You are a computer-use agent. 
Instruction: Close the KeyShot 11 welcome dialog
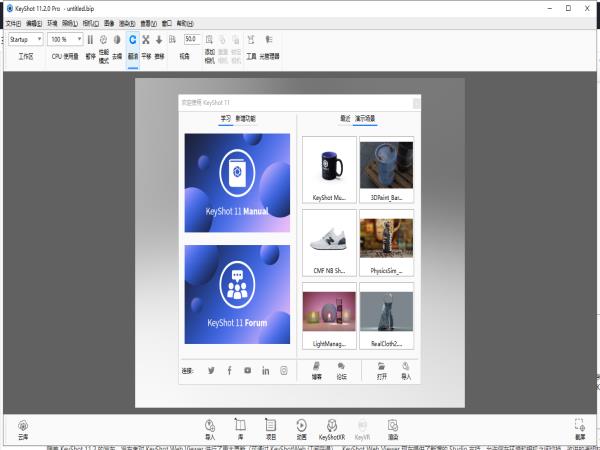(x=416, y=103)
